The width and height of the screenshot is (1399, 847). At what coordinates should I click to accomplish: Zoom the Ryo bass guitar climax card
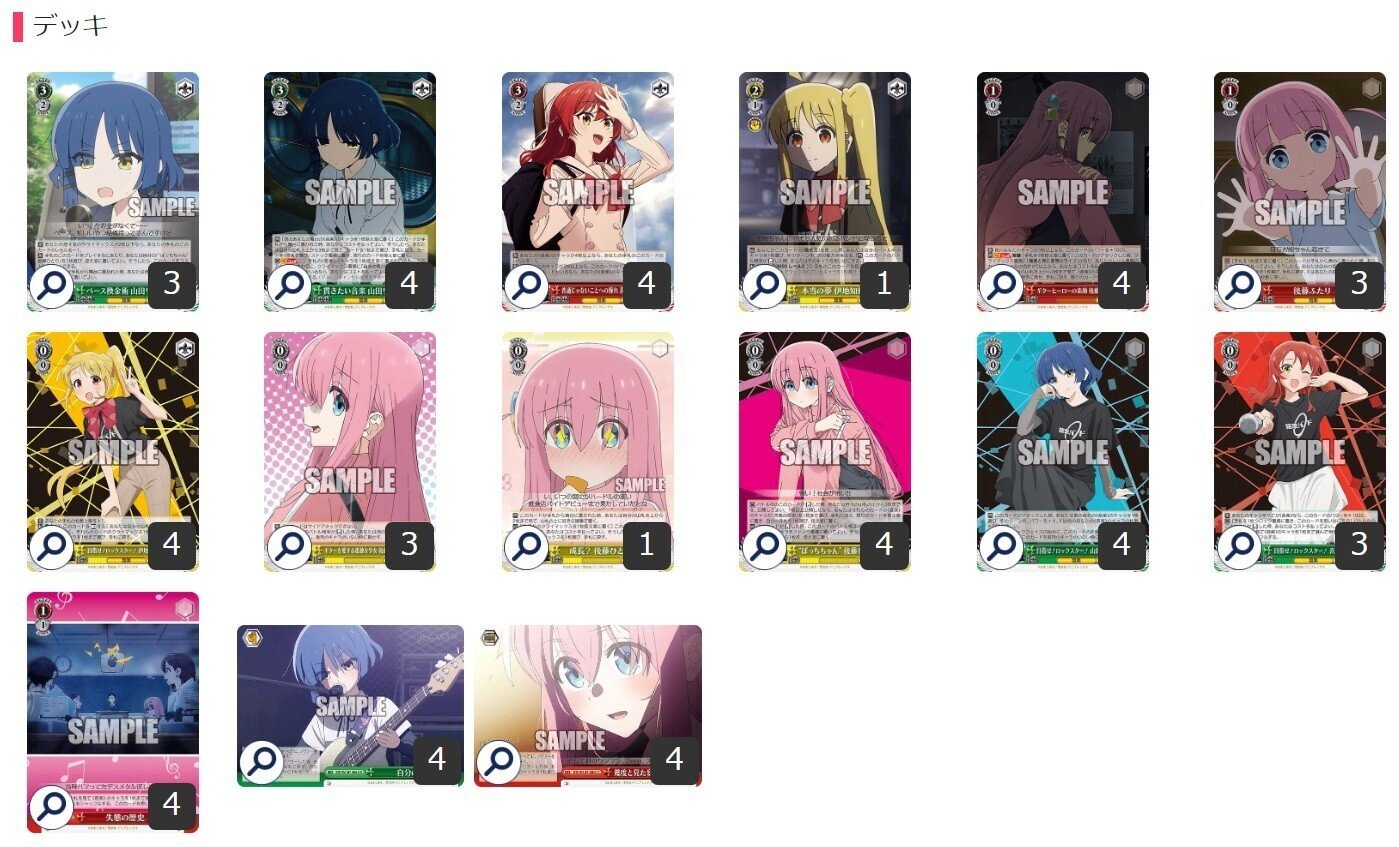(x=262, y=762)
